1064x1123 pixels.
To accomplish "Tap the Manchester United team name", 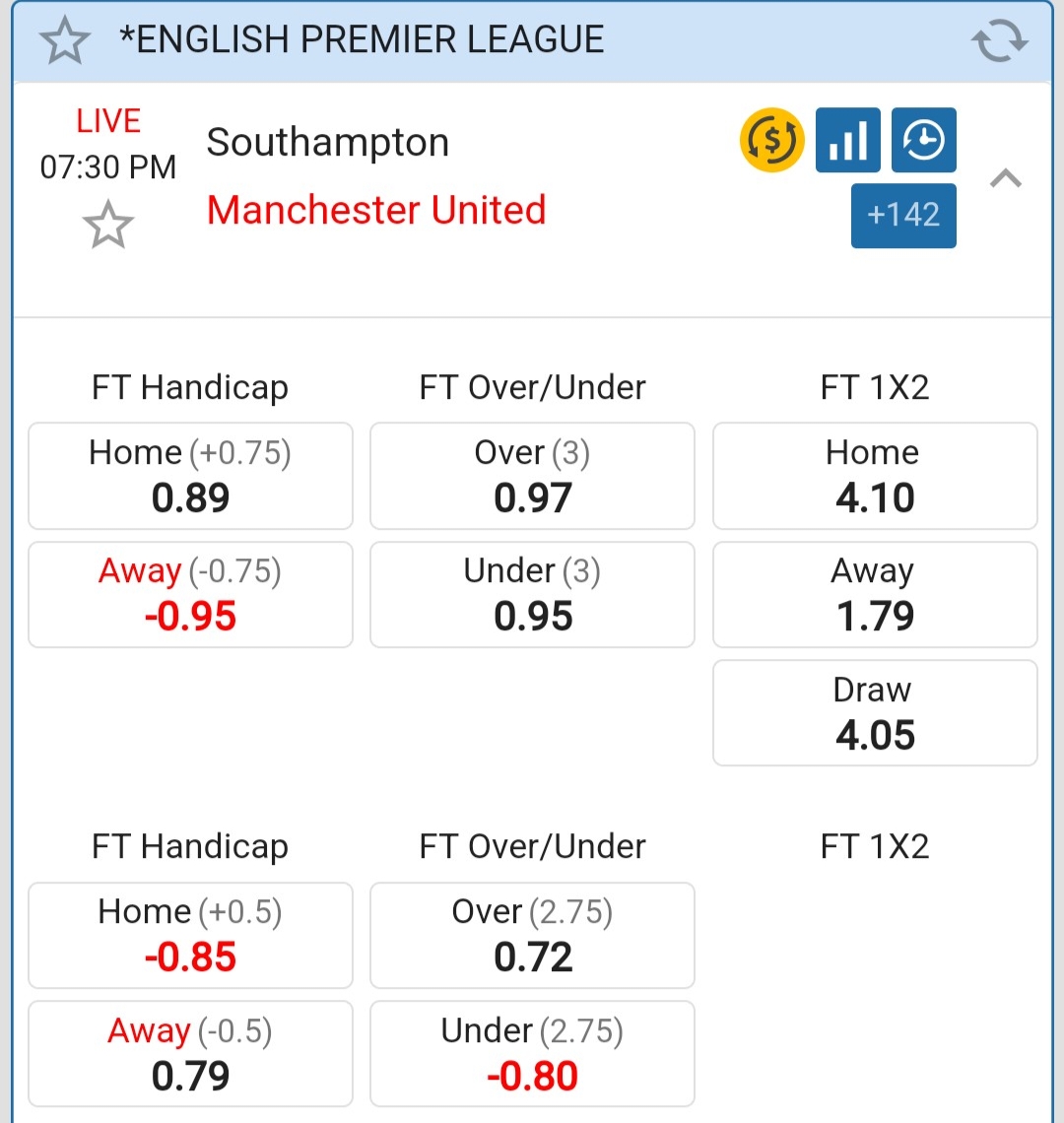I will coord(376,210).
